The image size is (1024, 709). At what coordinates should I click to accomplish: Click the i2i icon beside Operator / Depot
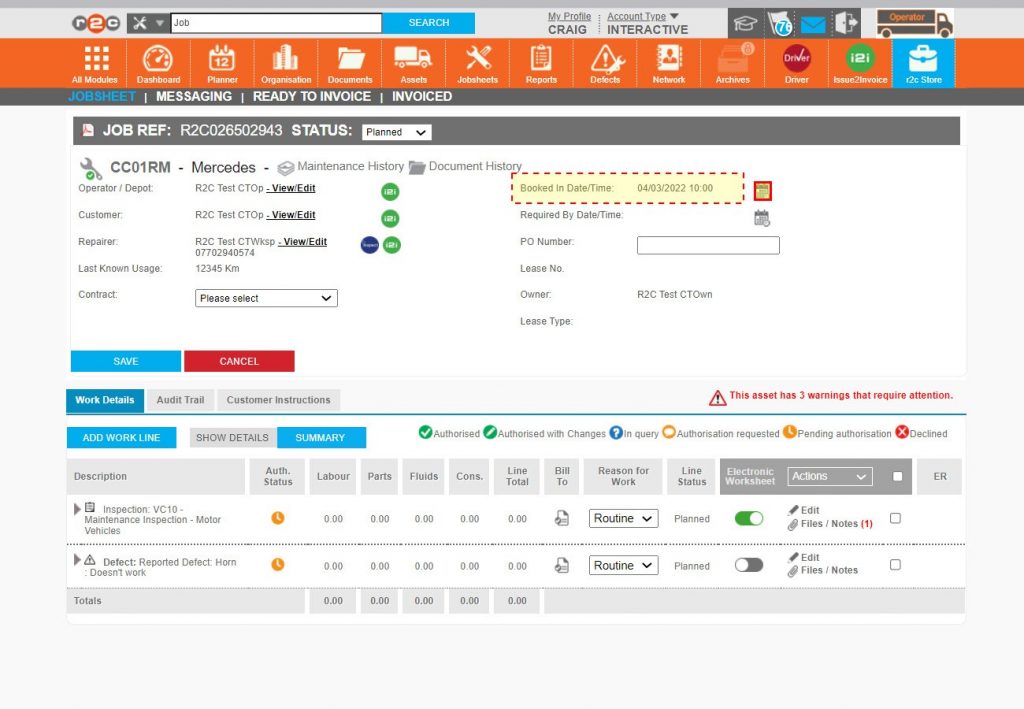coord(390,191)
